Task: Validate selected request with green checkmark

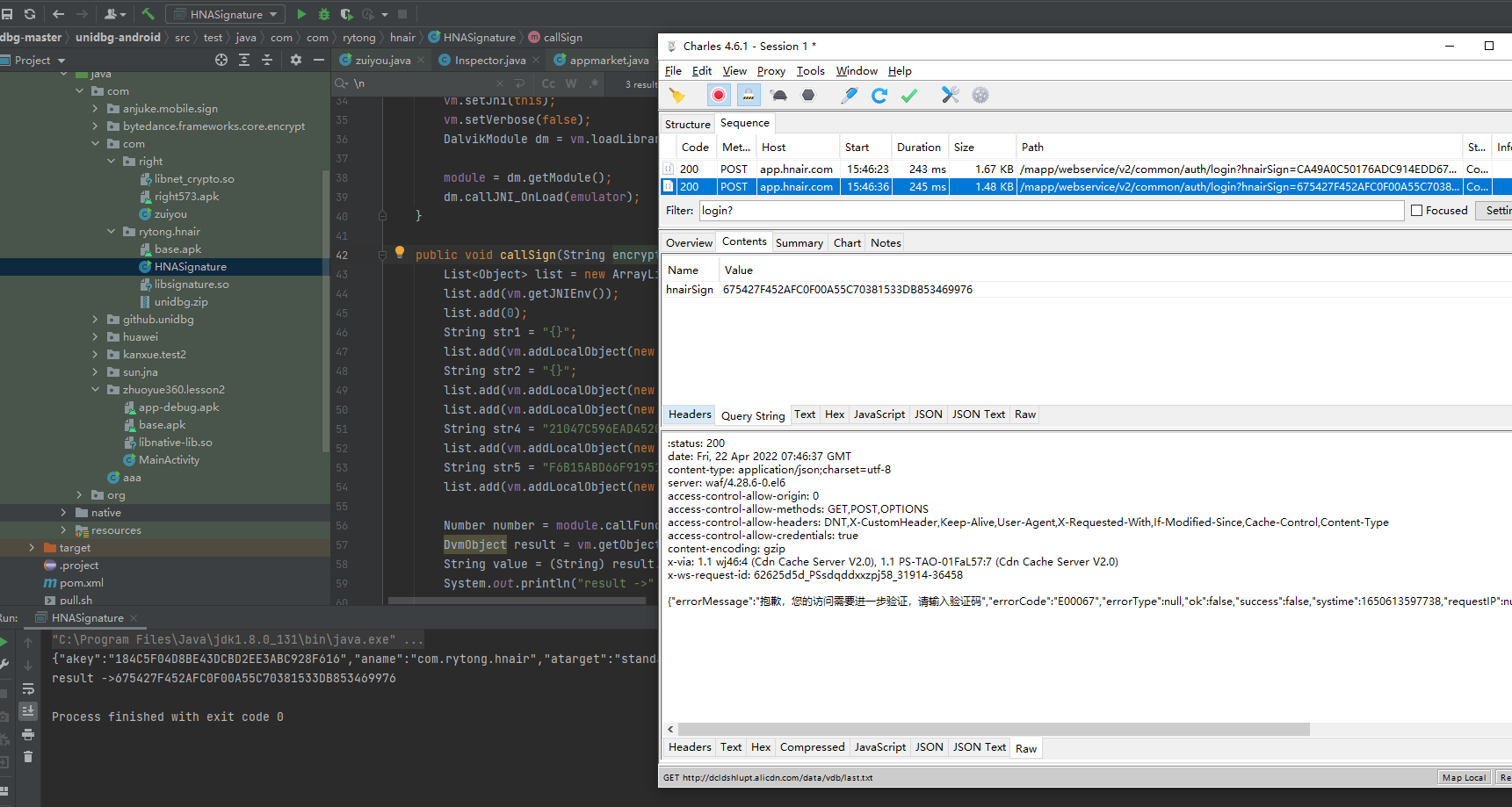Action: coord(909,95)
